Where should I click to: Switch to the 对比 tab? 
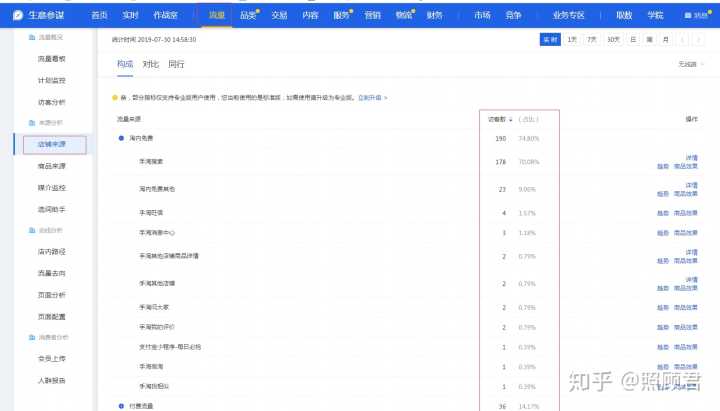coord(151,64)
